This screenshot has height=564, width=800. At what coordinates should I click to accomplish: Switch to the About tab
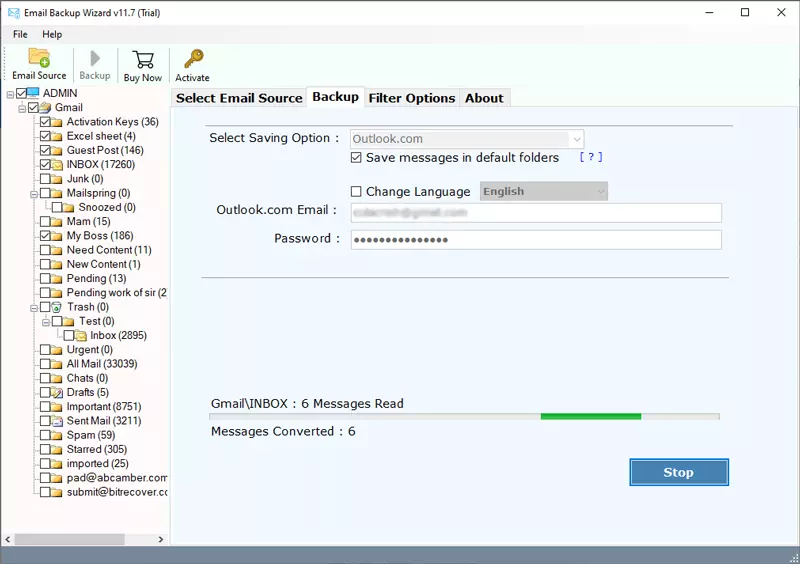(484, 98)
